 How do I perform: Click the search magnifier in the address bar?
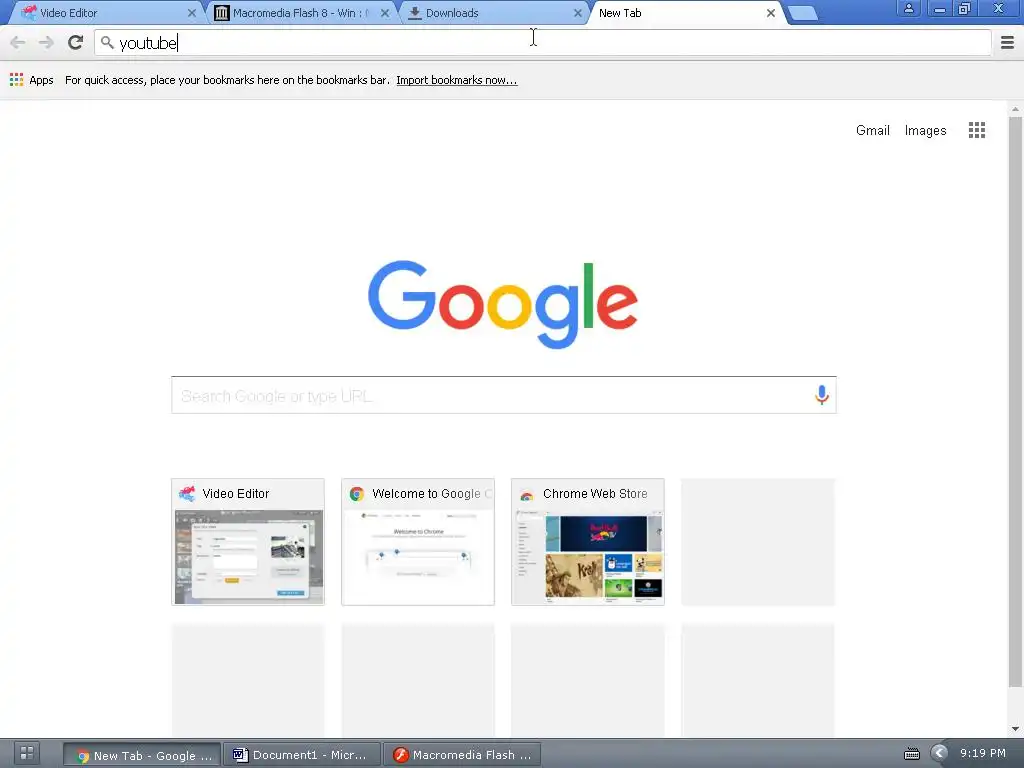pyautogui.click(x=107, y=42)
